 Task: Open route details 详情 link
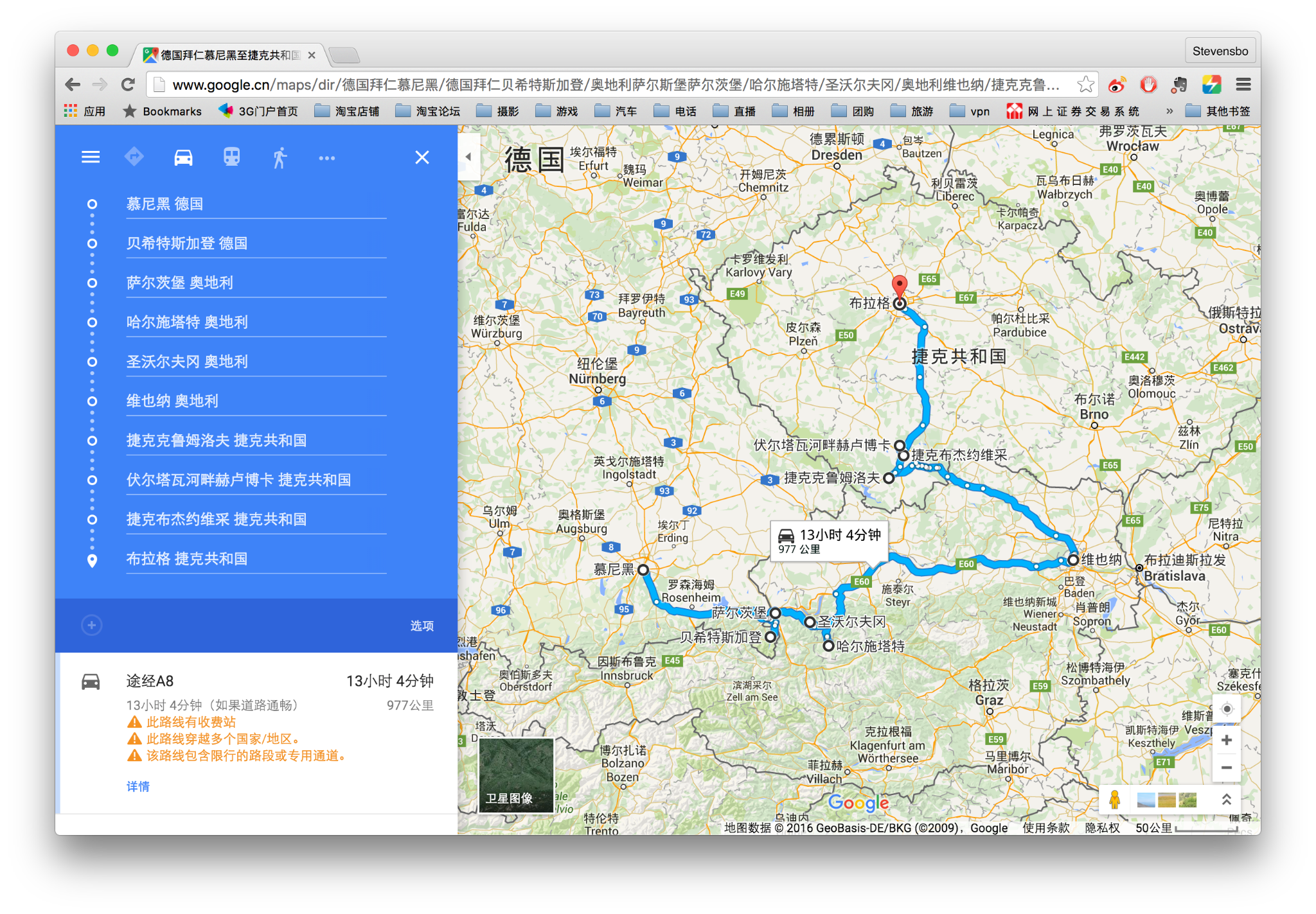point(138,786)
